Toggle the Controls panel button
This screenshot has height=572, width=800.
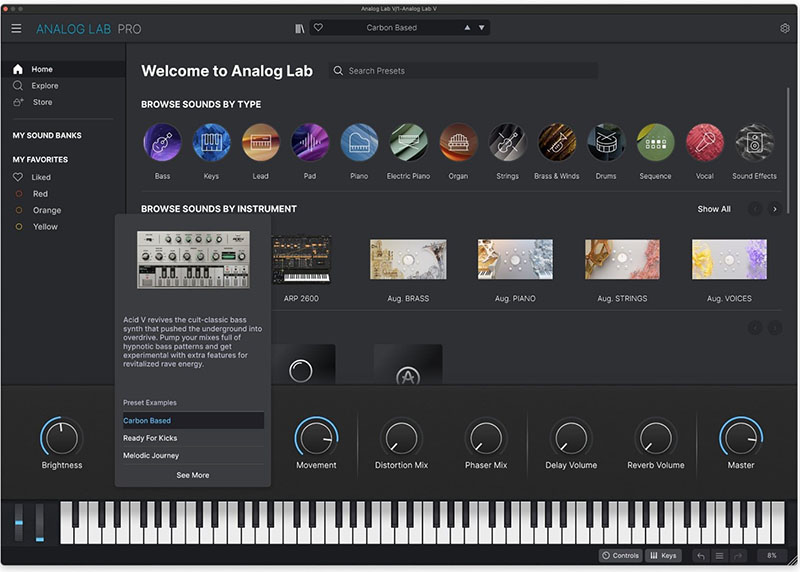click(x=620, y=555)
